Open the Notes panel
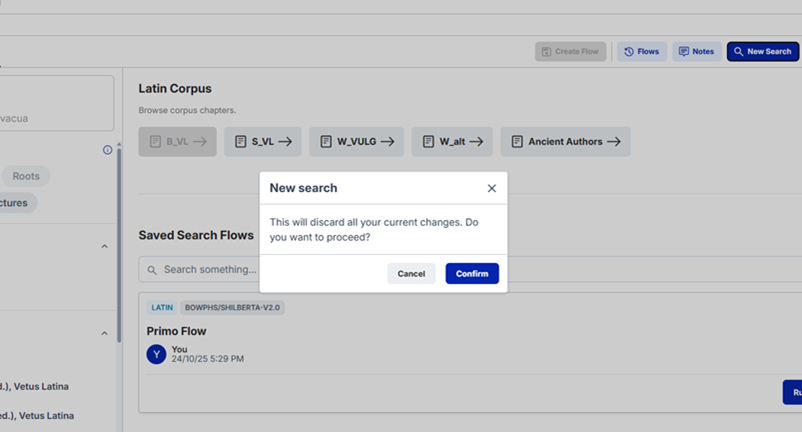 pos(695,51)
